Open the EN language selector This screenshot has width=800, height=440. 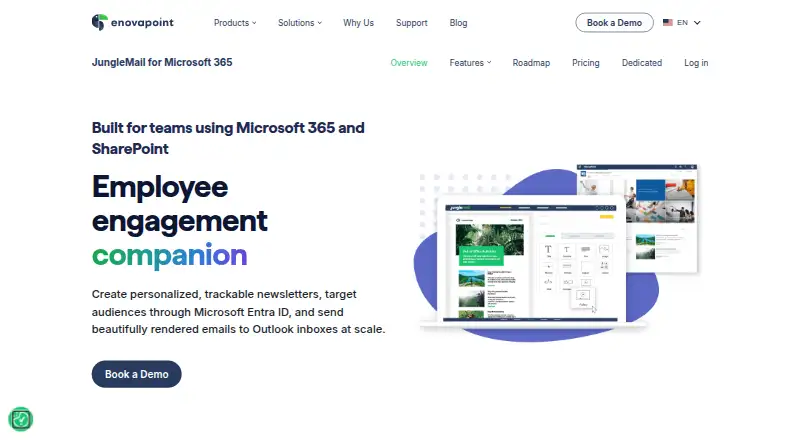682,22
